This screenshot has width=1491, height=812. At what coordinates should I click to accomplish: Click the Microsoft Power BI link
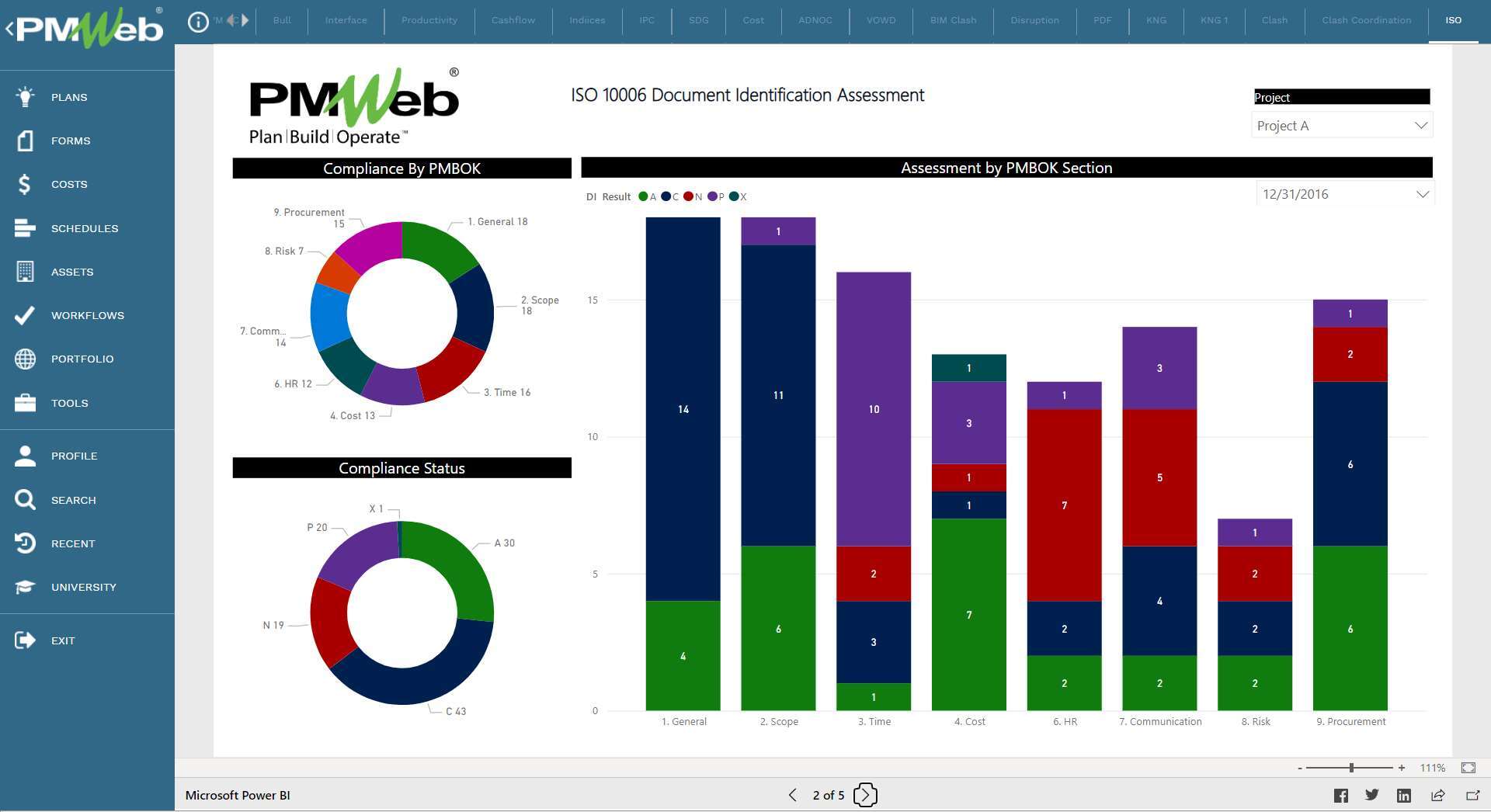[x=237, y=795]
